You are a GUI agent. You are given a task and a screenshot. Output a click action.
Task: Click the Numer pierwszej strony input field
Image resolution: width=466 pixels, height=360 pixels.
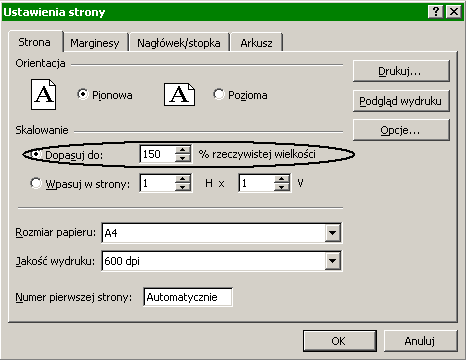coord(188,297)
